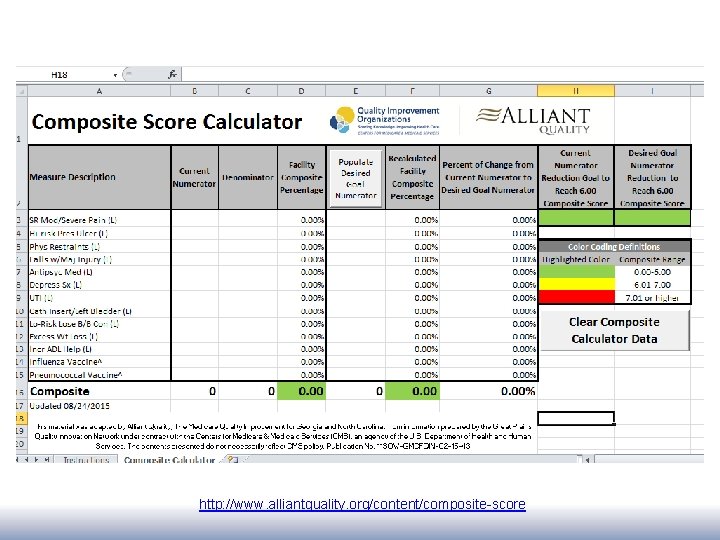Click the Alliant Quality logo

(534, 120)
